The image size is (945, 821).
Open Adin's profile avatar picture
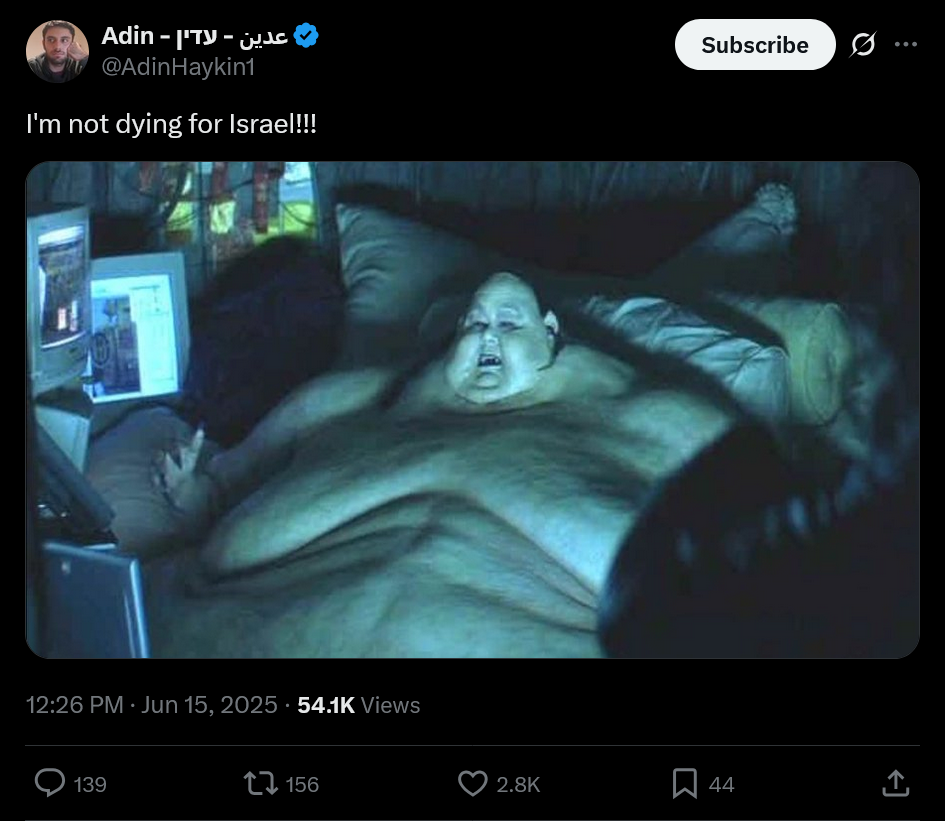click(x=57, y=51)
